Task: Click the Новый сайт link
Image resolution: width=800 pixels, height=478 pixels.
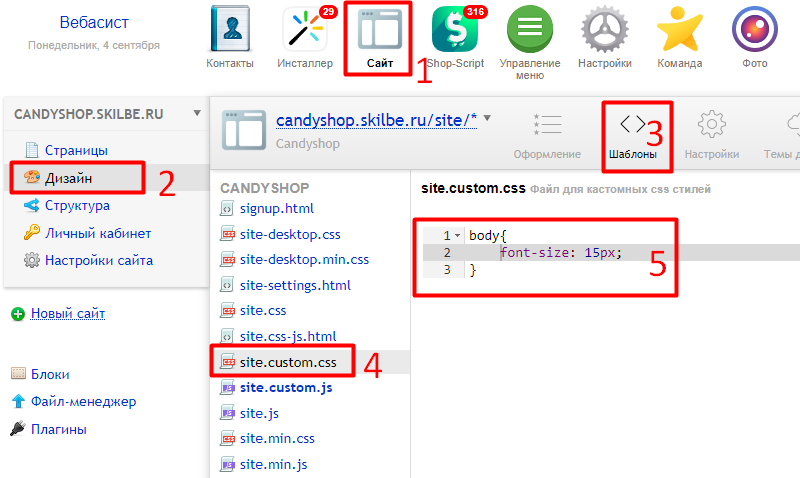Action: coord(68,314)
